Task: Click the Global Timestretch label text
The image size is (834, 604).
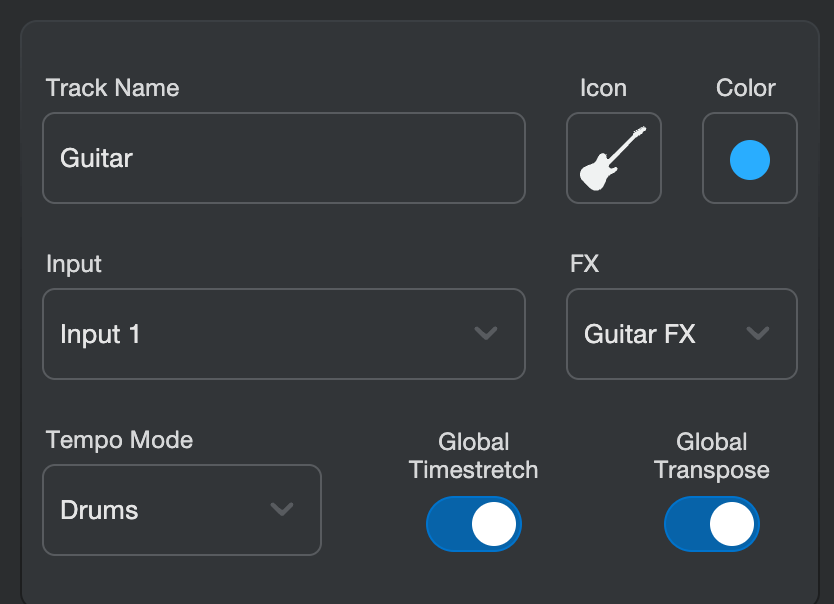Action: point(474,456)
